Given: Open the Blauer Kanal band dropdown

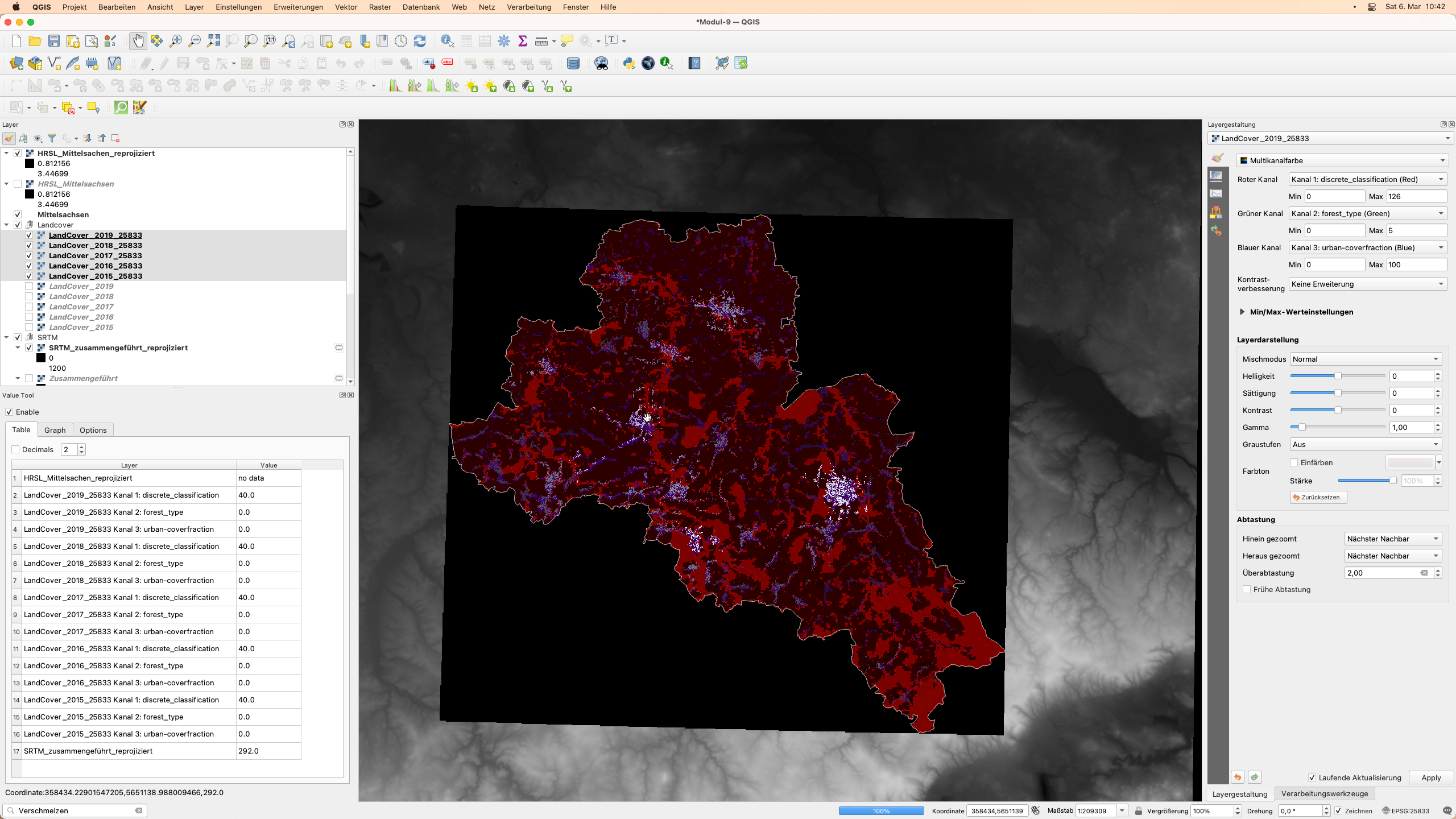Looking at the screenshot, I should pos(1368,247).
